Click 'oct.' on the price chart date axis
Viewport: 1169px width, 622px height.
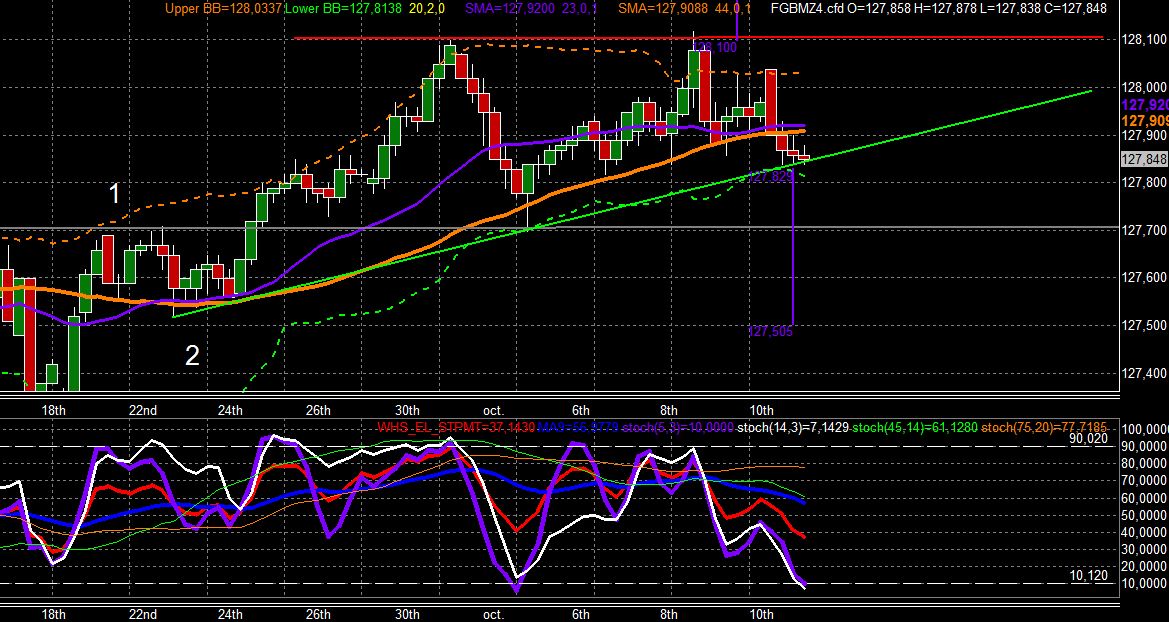coord(494,410)
